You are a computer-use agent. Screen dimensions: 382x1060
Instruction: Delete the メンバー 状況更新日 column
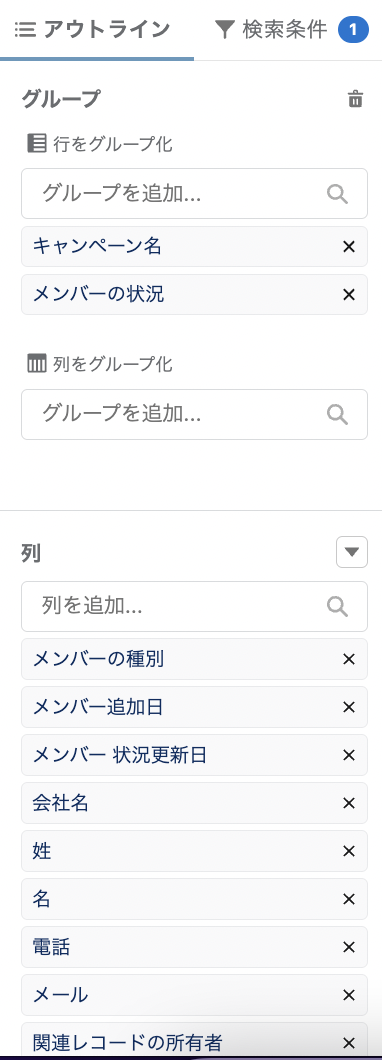pos(349,755)
